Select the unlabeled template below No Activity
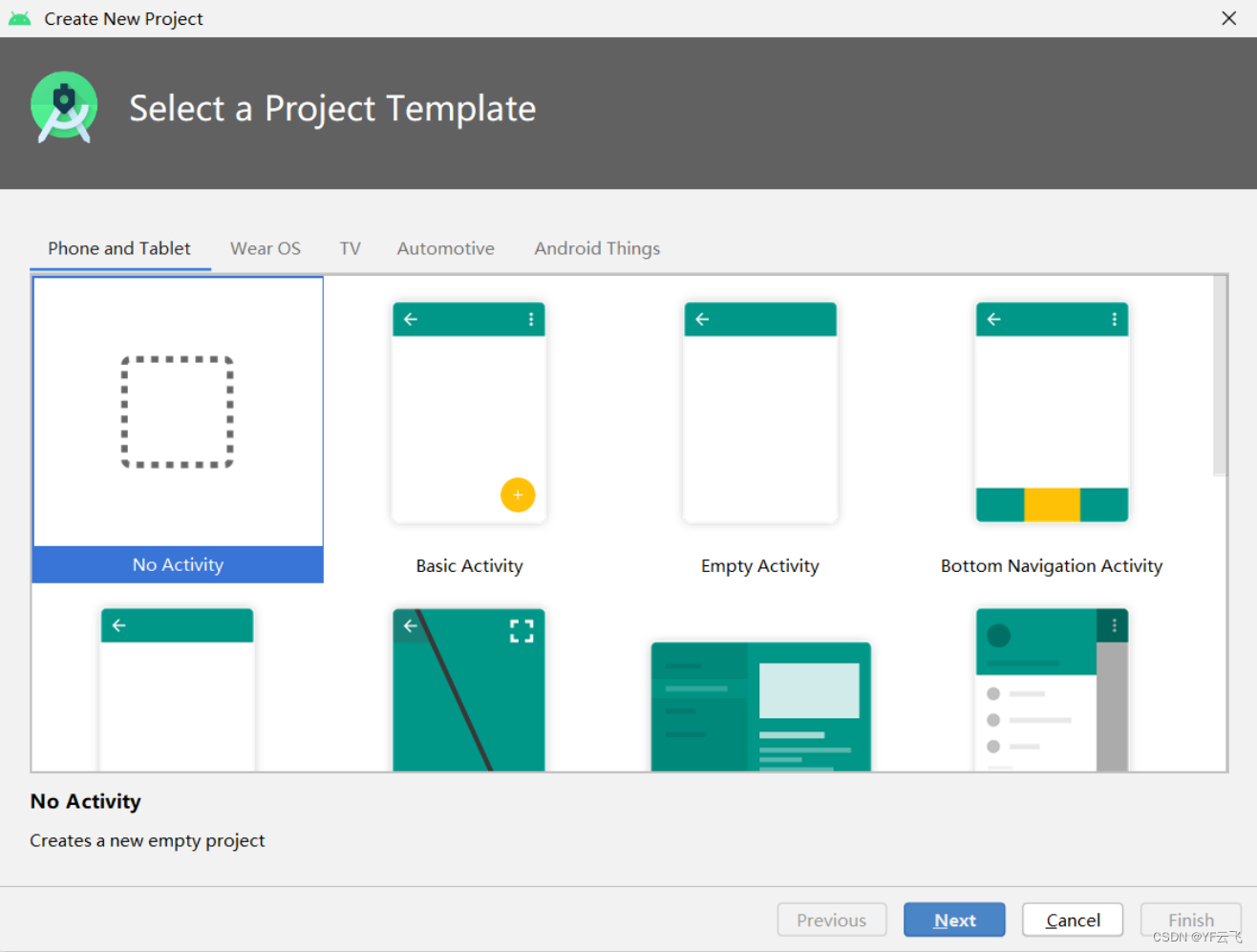 tap(178, 689)
